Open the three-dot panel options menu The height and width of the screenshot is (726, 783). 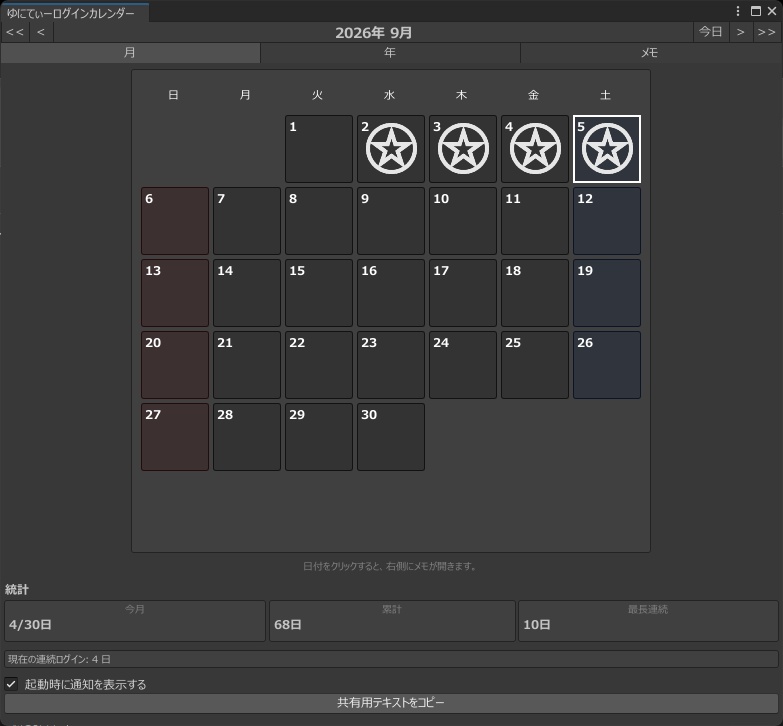738,11
